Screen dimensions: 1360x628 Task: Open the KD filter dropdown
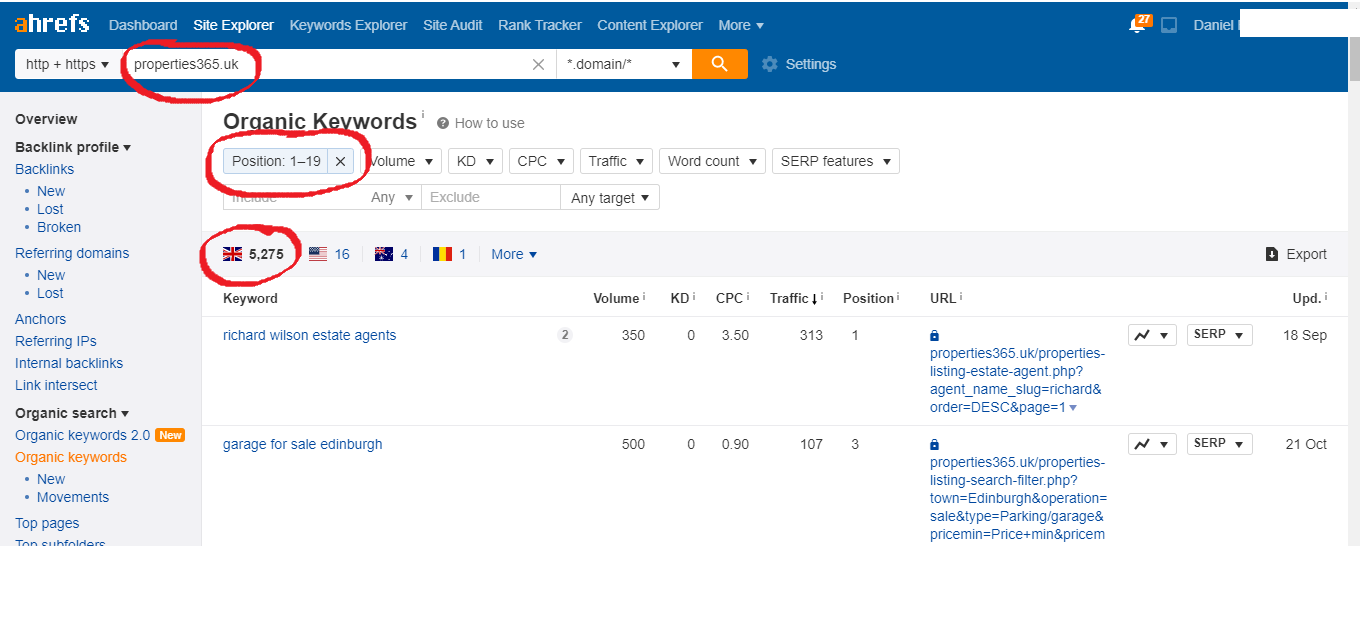click(x=475, y=161)
